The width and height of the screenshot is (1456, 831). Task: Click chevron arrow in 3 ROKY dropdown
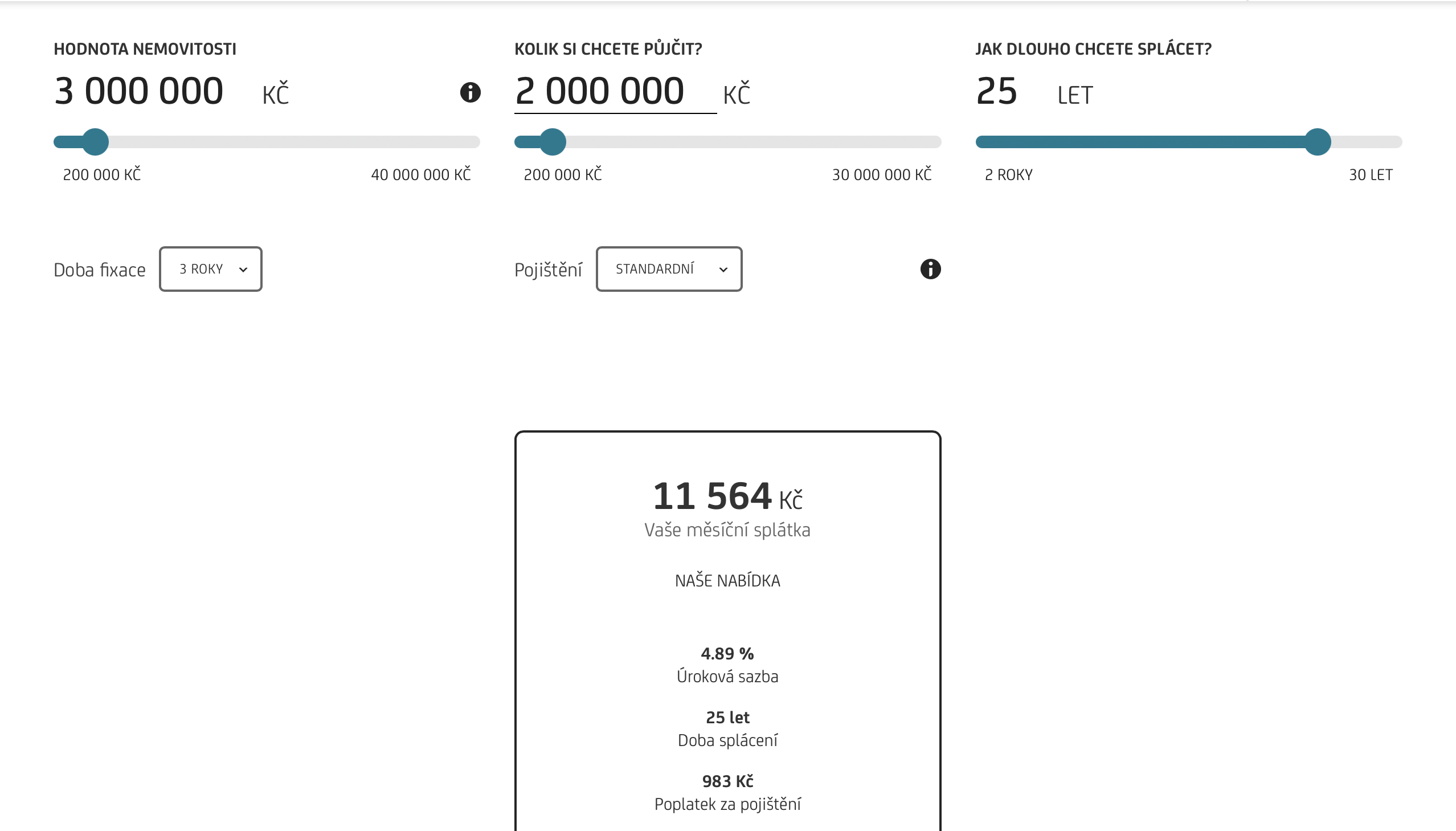point(243,270)
